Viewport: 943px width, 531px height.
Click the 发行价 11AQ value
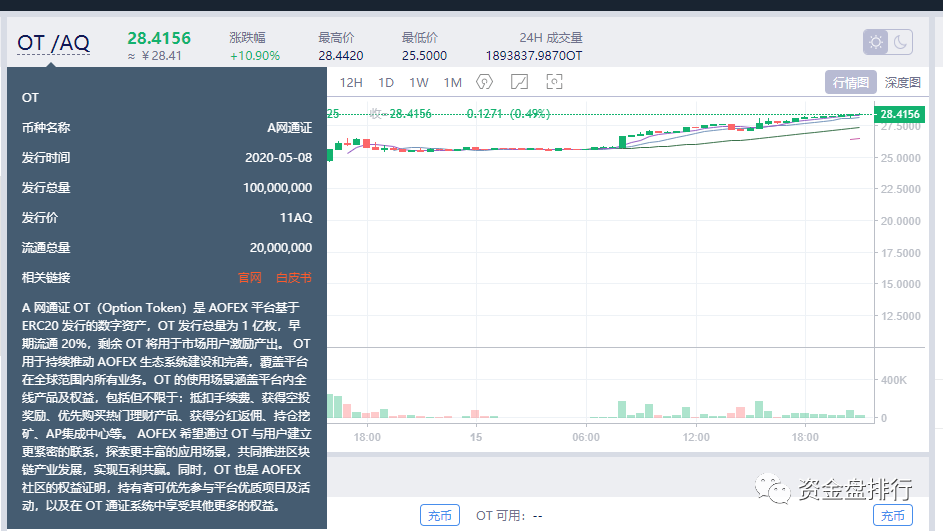click(296, 218)
